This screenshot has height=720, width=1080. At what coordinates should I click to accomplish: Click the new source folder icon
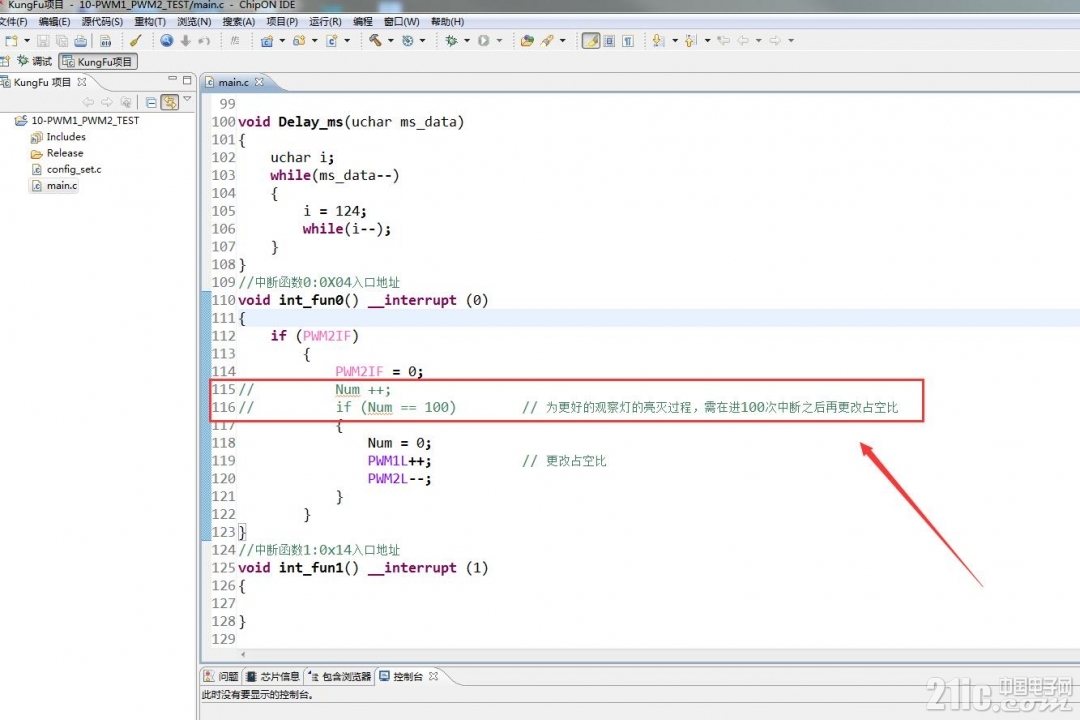299,41
